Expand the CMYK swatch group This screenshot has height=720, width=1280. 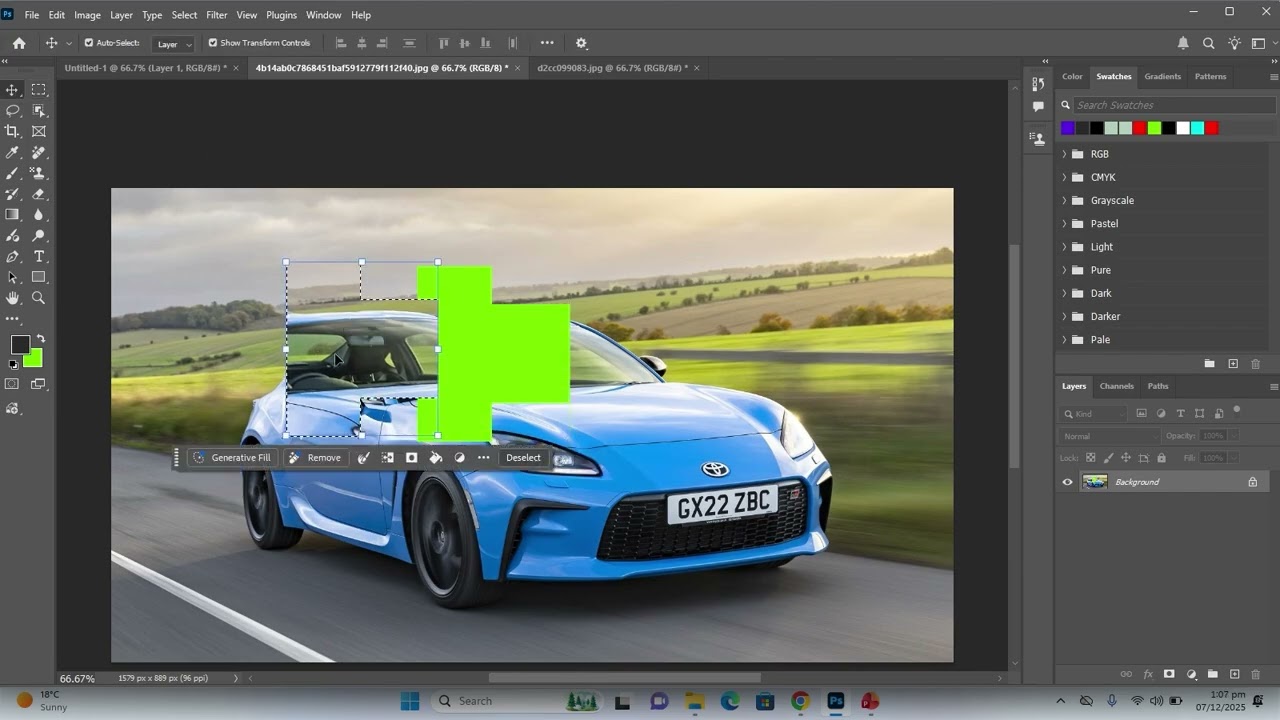(x=1064, y=177)
